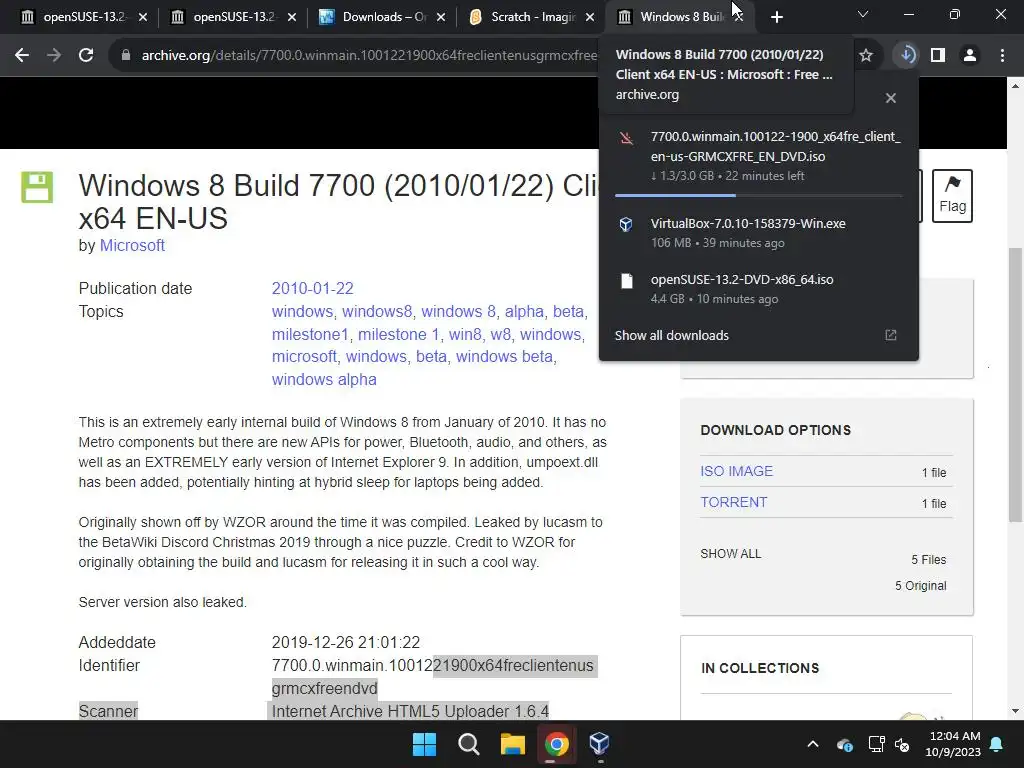
Task: Open the VirtualBox-7.0.10 installer download
Action: pos(759,232)
